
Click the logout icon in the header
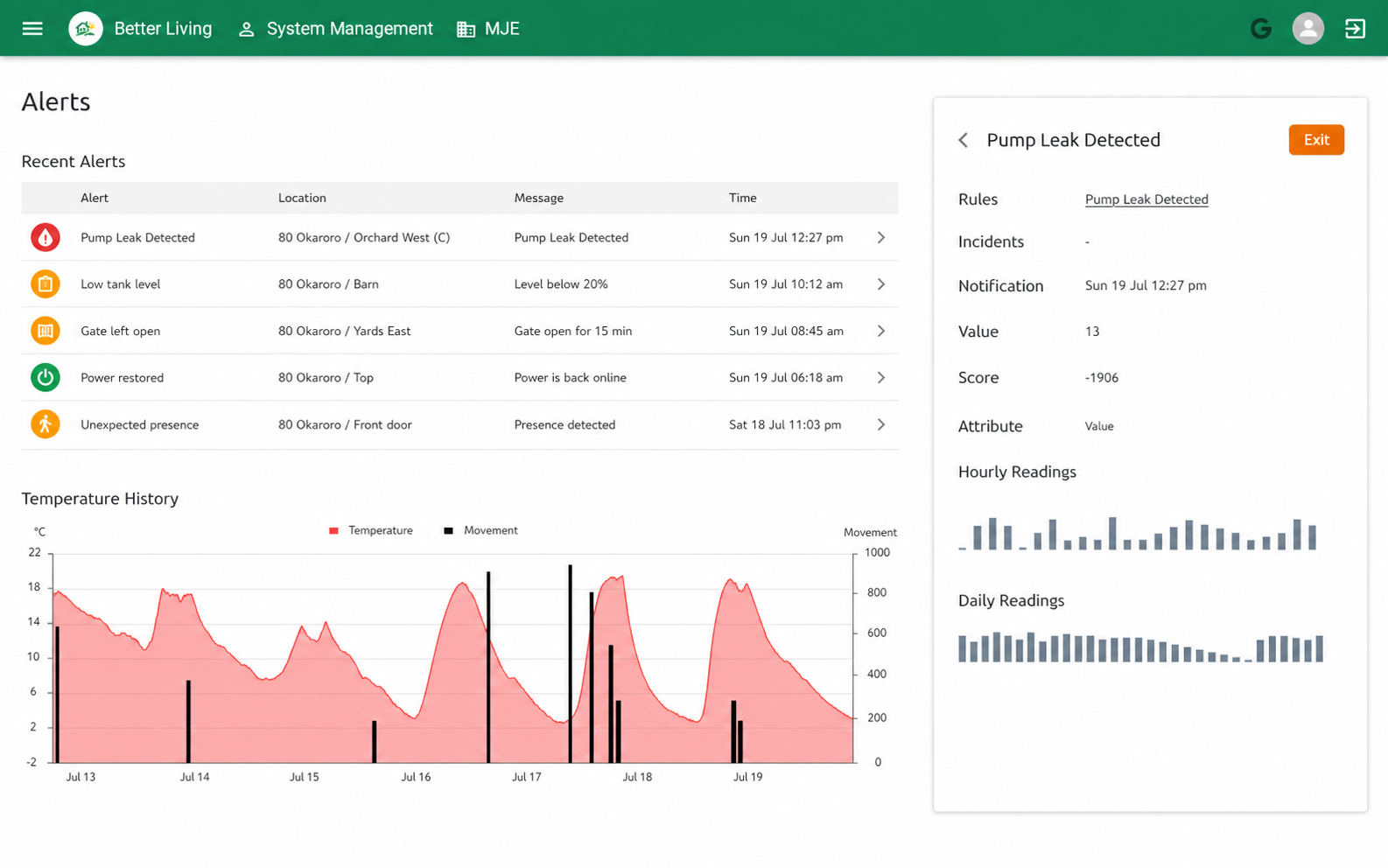point(1355,29)
